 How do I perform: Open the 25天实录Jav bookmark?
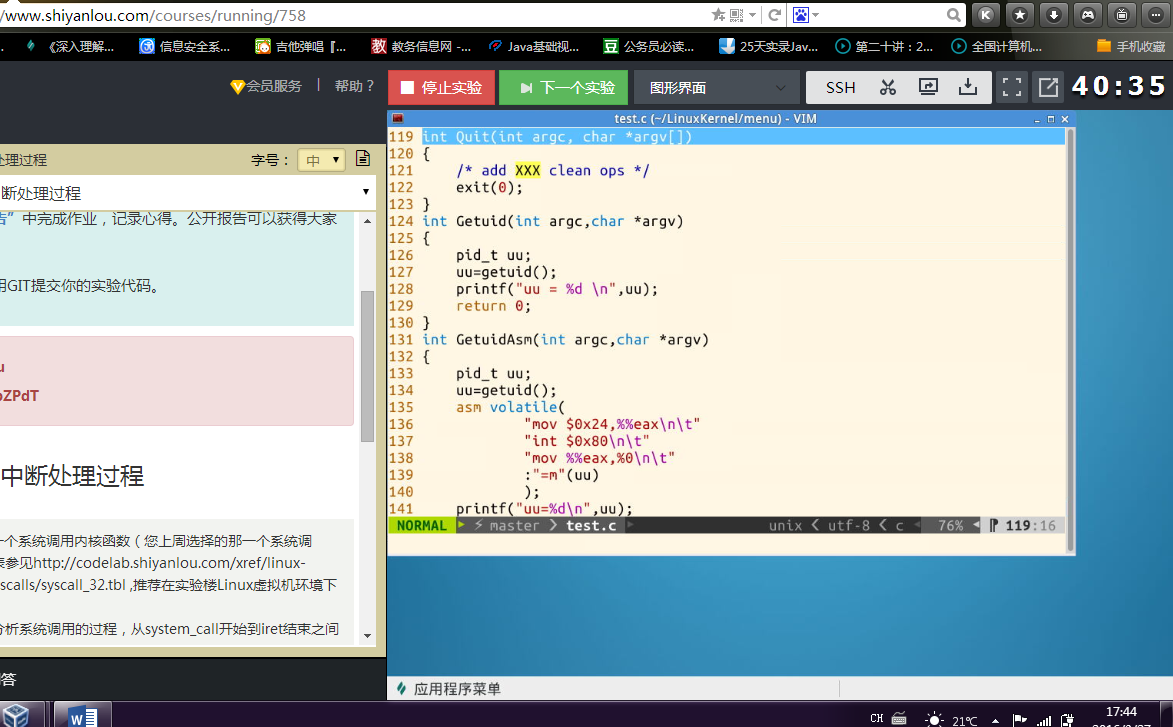(768, 46)
